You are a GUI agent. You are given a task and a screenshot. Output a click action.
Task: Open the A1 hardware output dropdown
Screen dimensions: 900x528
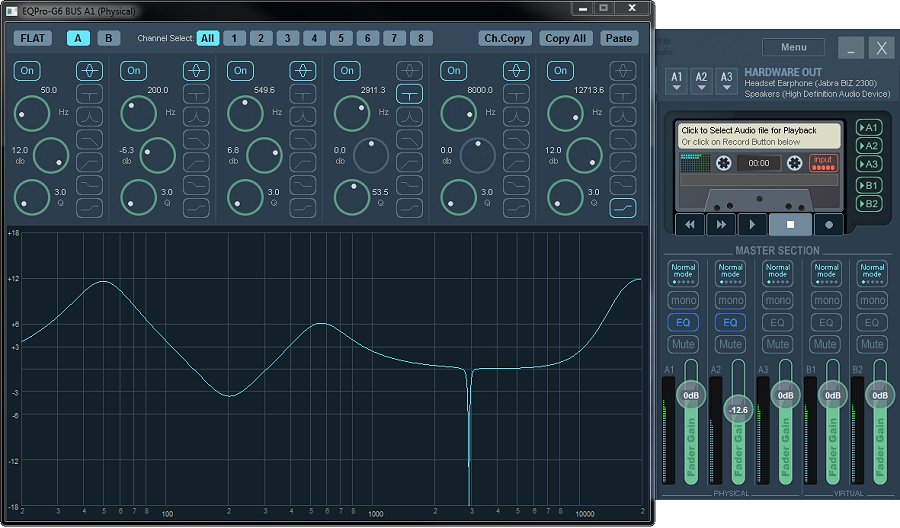pos(677,81)
